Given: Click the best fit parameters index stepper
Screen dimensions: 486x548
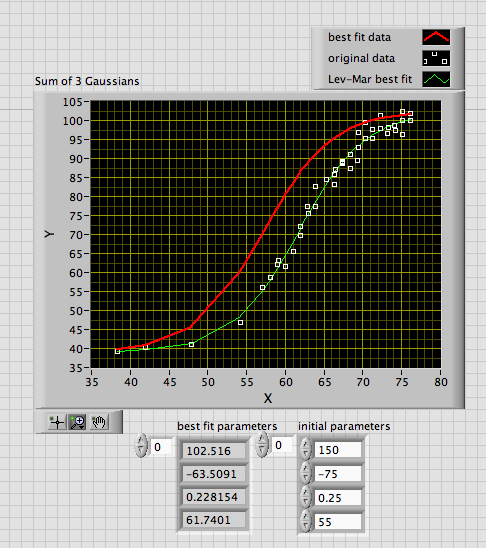Looking at the screenshot, I should (142, 445).
